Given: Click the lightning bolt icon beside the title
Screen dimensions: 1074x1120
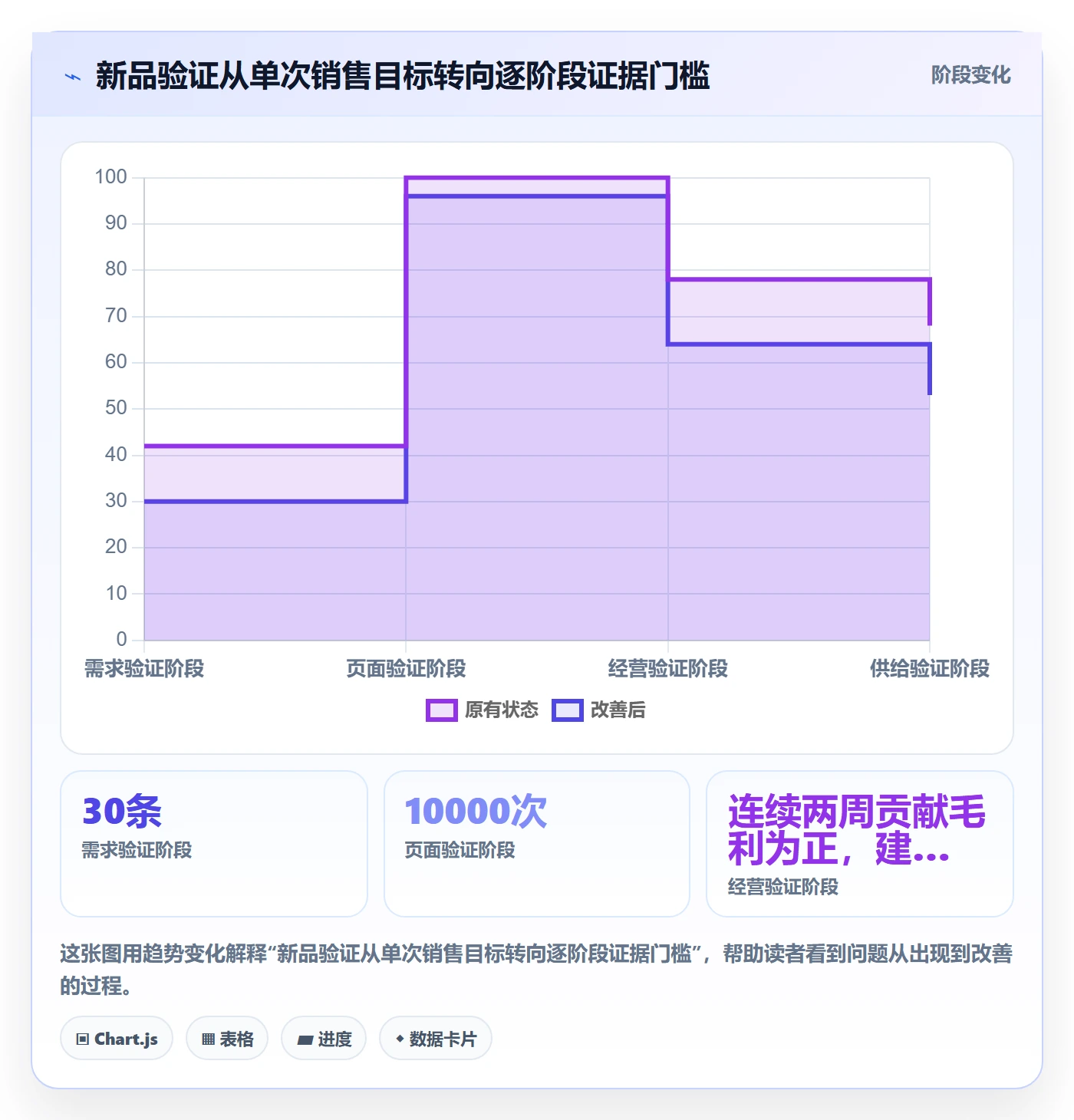Looking at the screenshot, I should (73, 77).
